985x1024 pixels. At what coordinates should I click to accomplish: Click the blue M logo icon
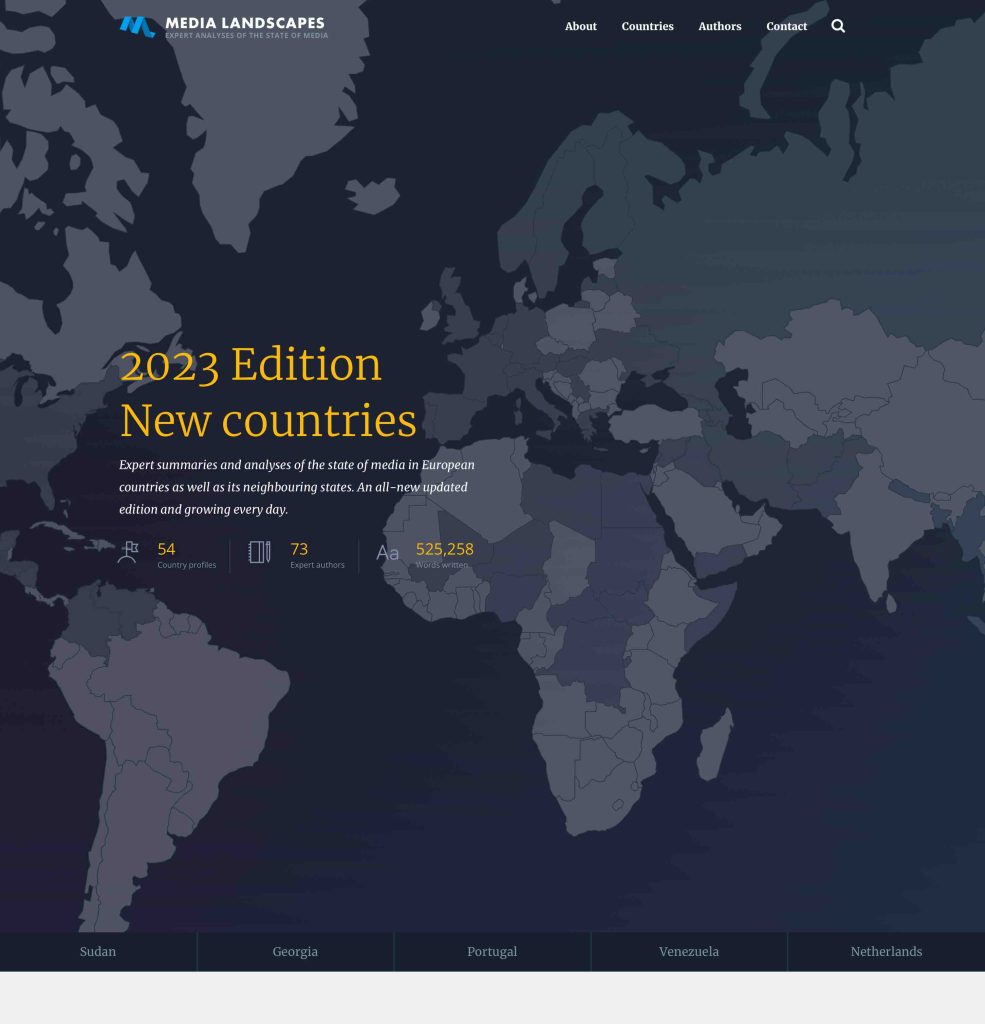(137, 27)
